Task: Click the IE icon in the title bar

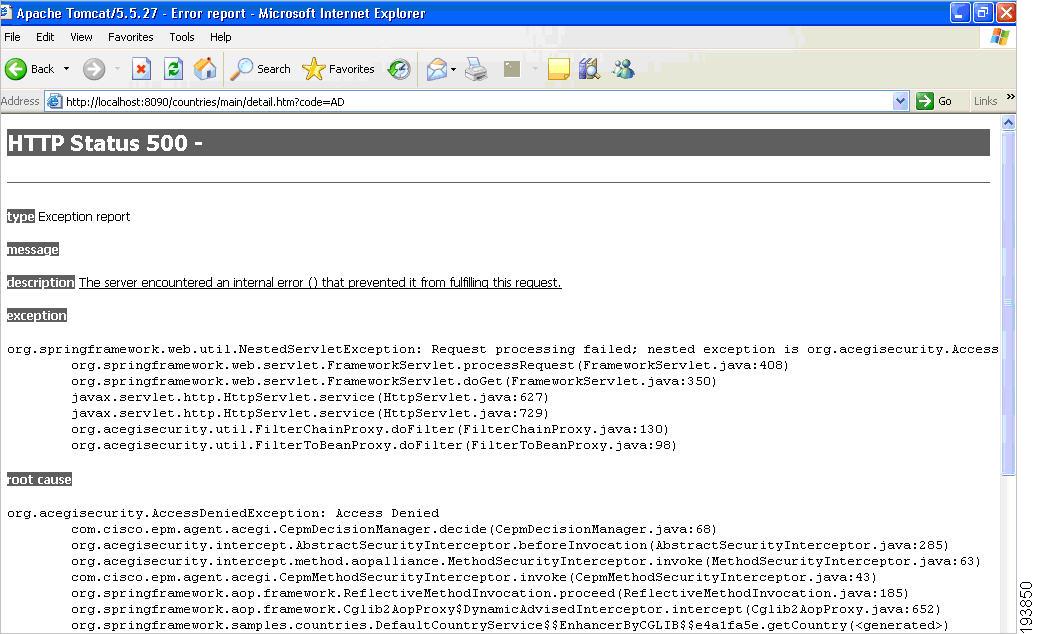Action: (x=6, y=12)
